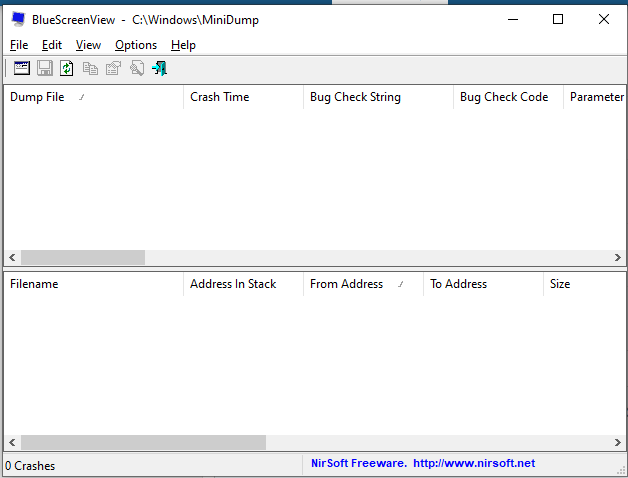Image resolution: width=628 pixels, height=478 pixels.
Task: Open the Properties toolbar icon
Action: pos(113,69)
